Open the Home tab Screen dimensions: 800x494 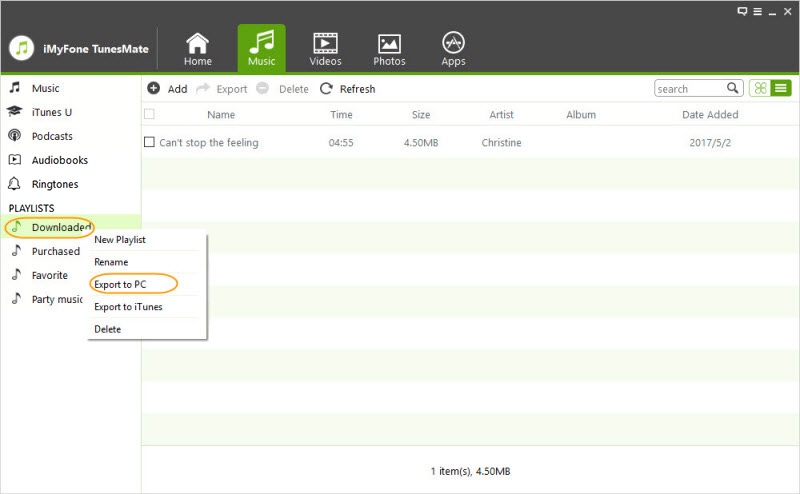point(197,49)
